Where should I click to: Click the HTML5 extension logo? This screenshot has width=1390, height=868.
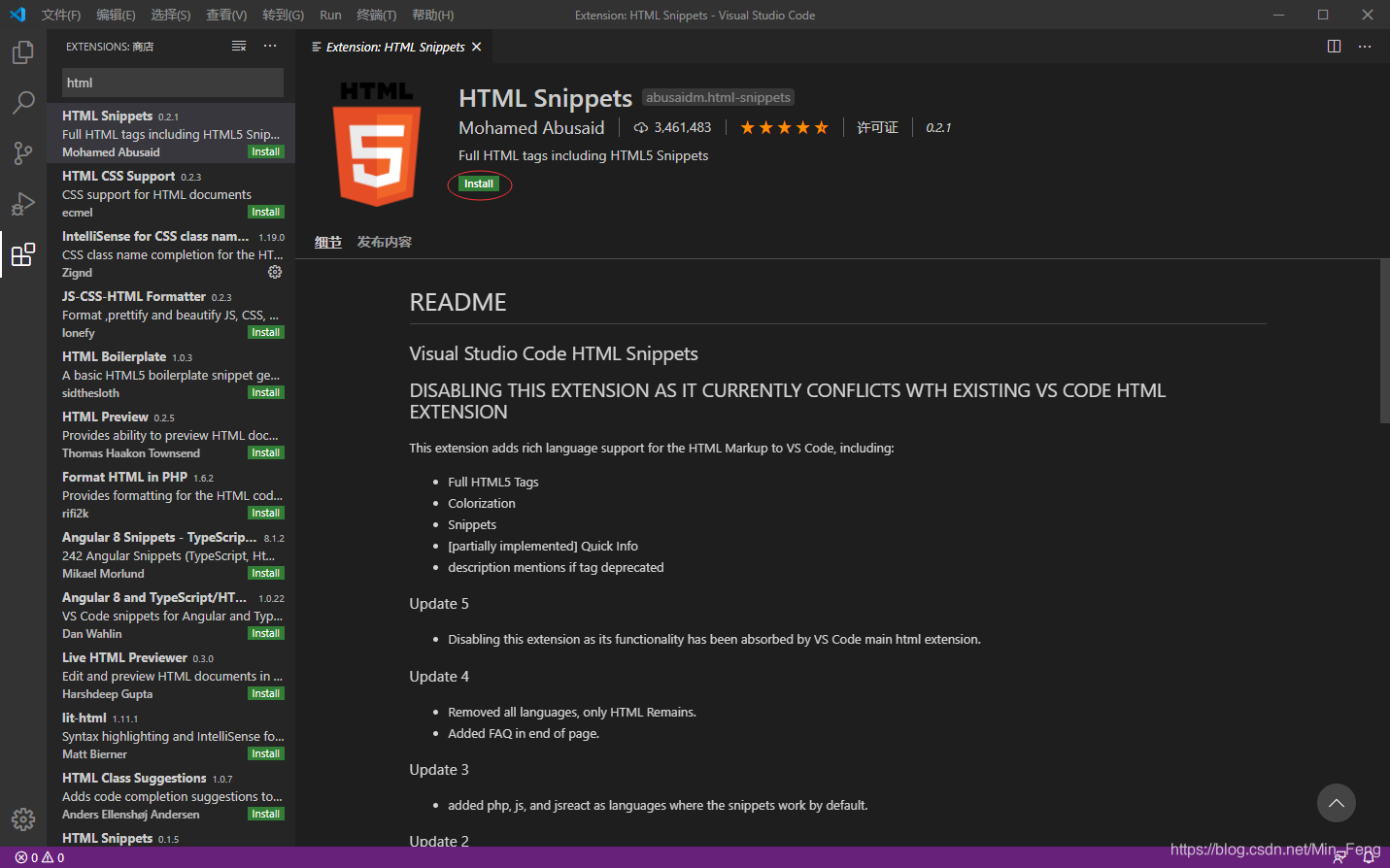pos(377,144)
